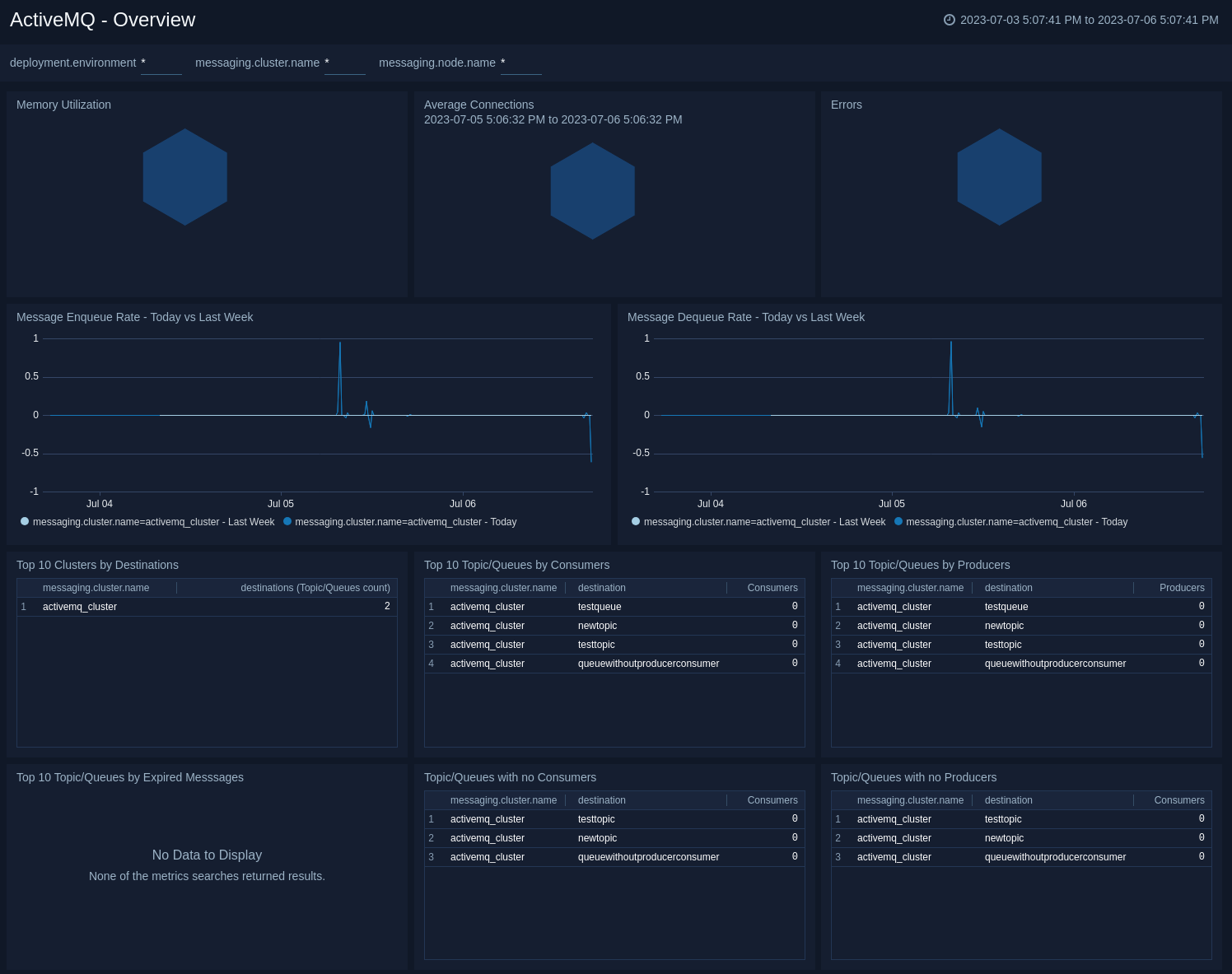Edit the messaging.cluster.name filter value

pos(345,63)
